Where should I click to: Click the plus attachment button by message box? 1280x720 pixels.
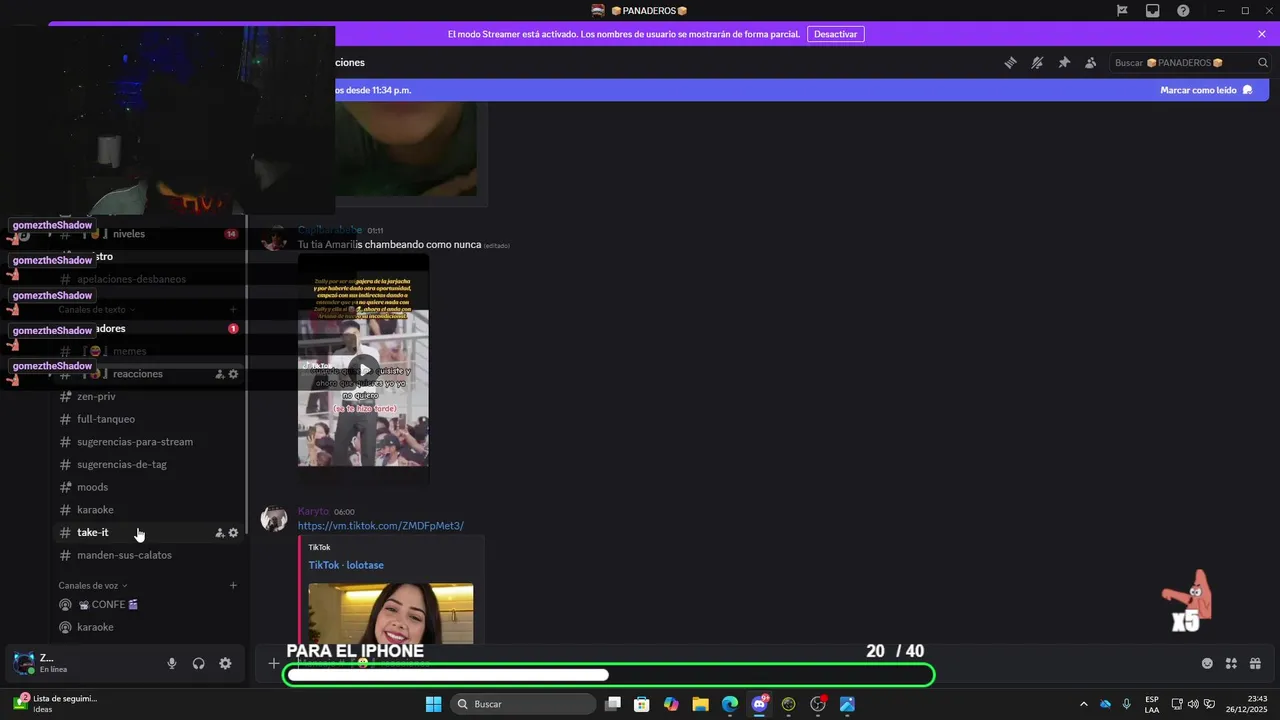click(x=273, y=663)
